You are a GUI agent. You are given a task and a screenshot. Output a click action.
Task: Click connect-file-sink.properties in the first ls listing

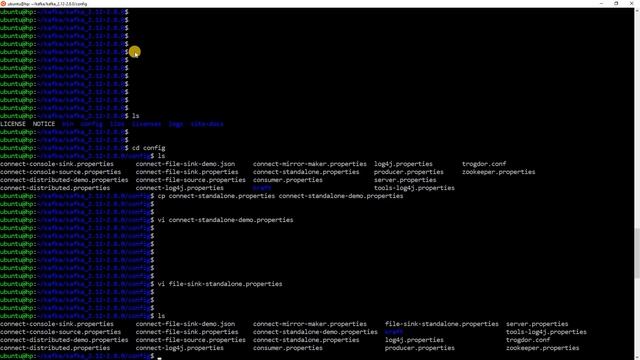187,172
